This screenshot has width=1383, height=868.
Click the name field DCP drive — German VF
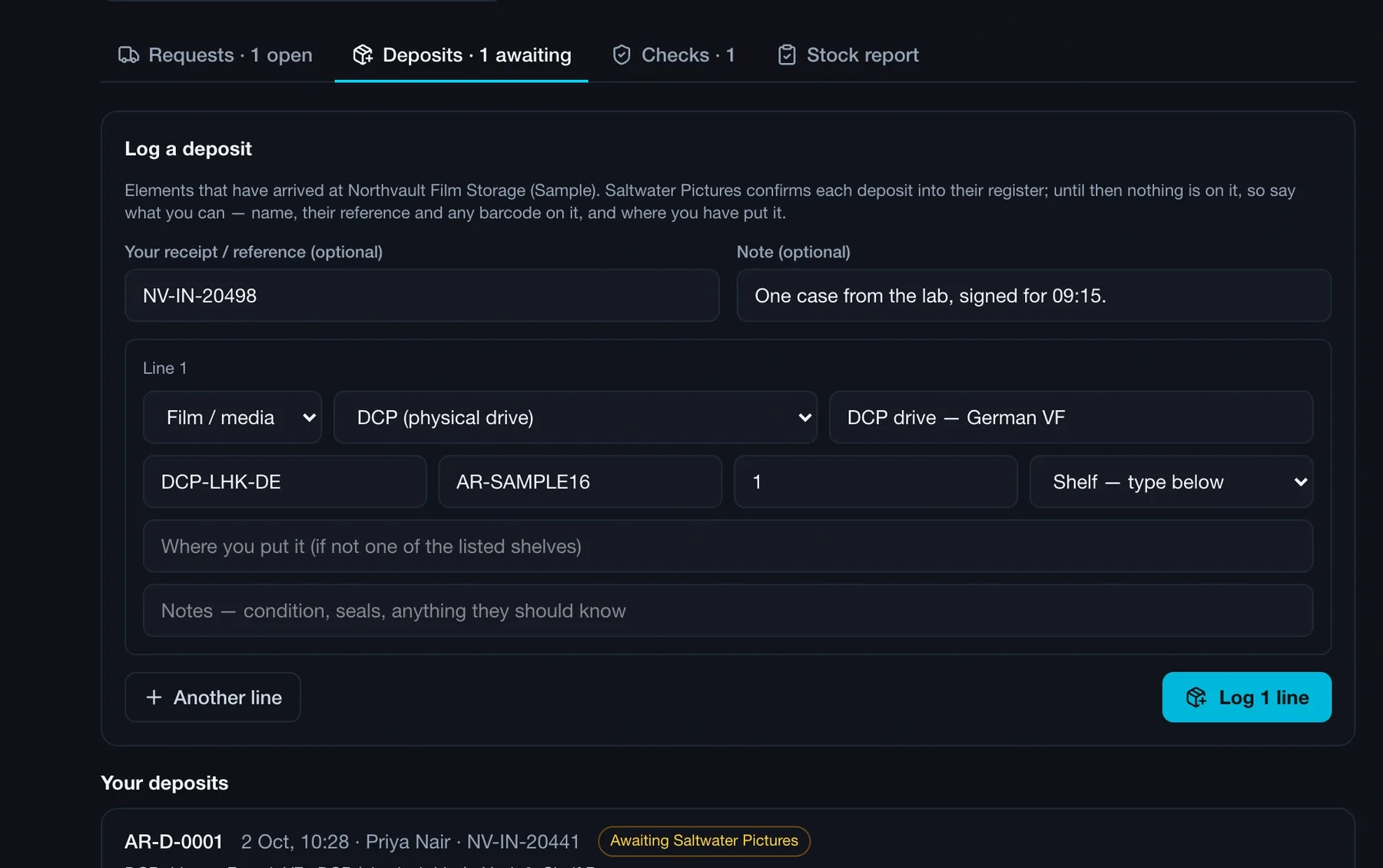[x=1071, y=418]
